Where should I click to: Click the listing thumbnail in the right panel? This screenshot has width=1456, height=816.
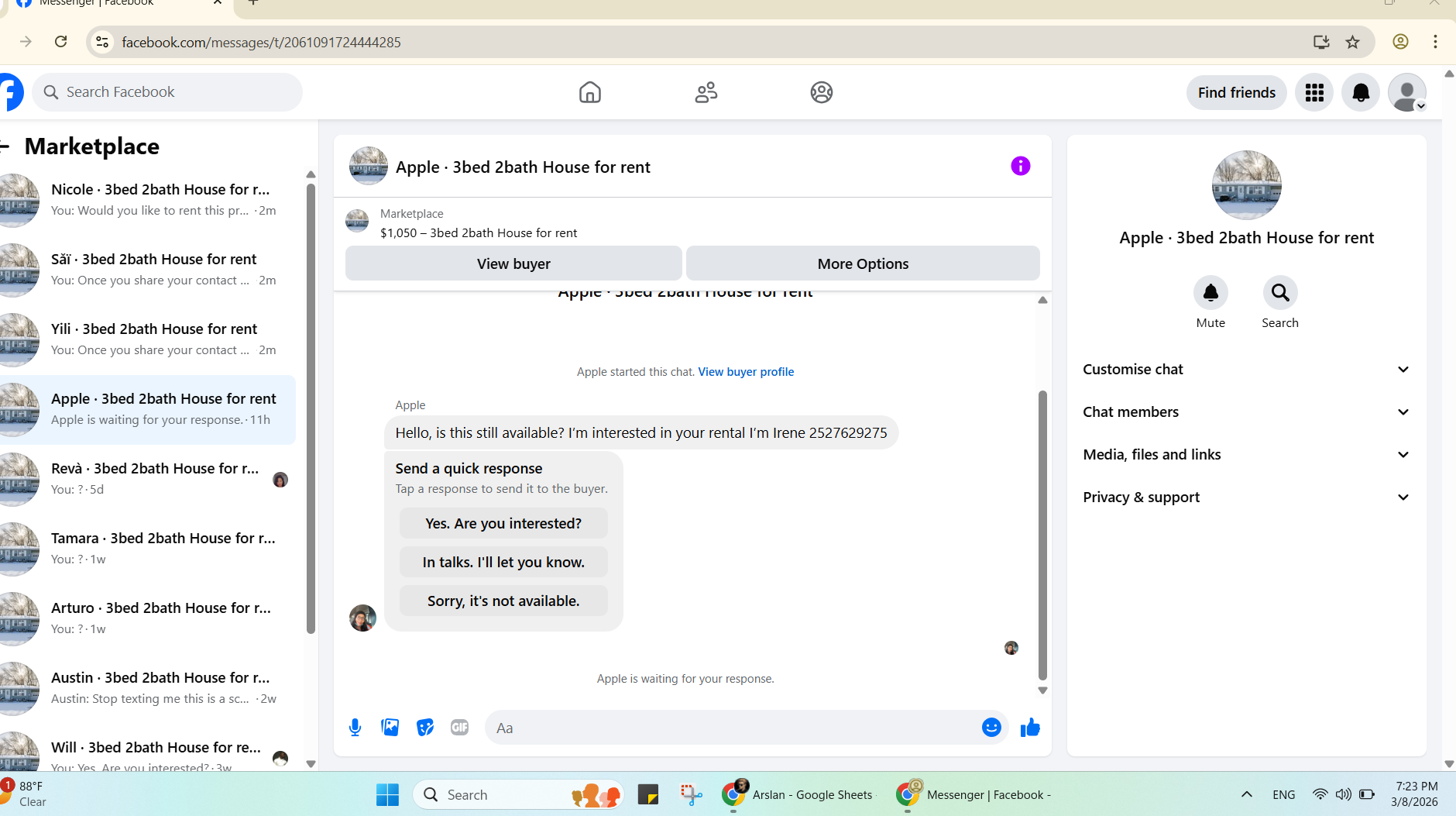point(1246,185)
